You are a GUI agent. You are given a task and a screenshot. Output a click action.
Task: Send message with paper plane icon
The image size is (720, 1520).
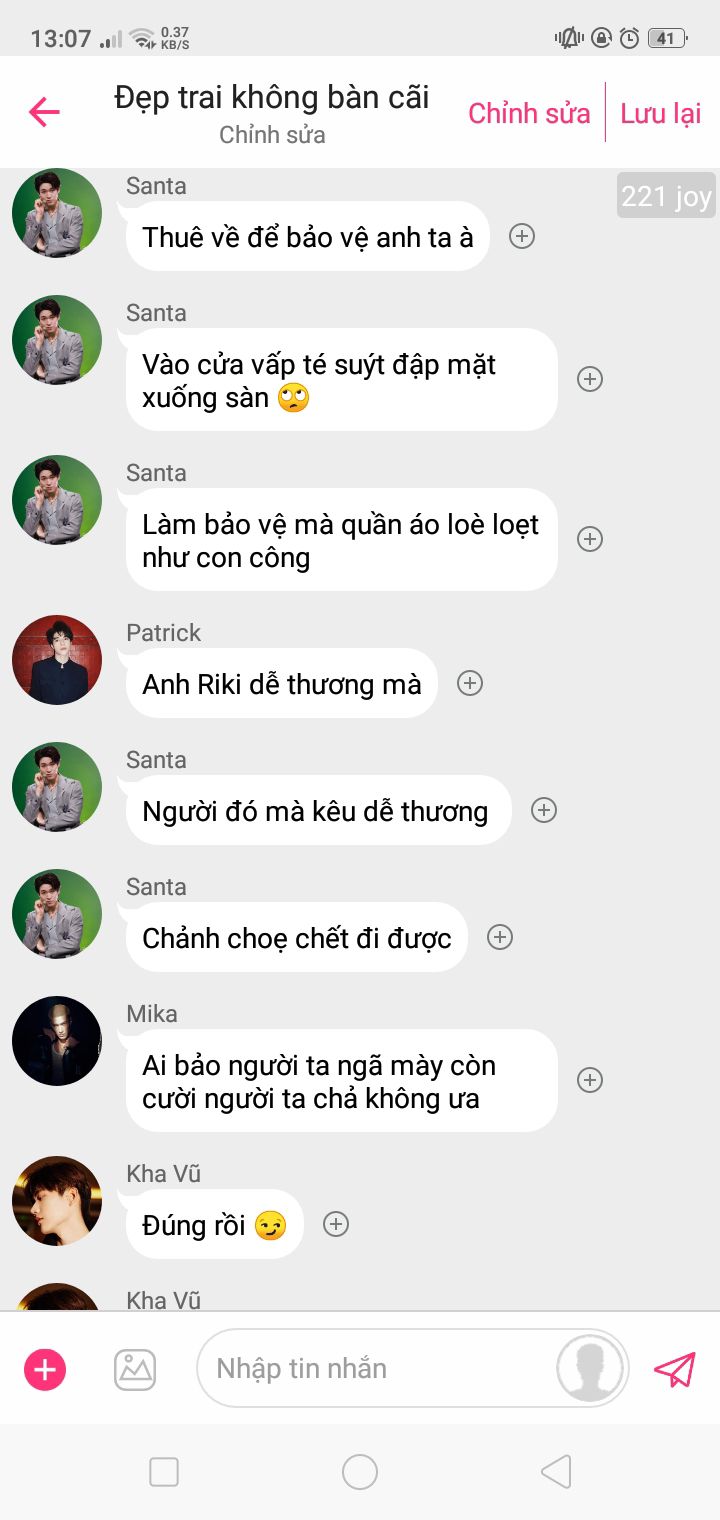point(674,1369)
